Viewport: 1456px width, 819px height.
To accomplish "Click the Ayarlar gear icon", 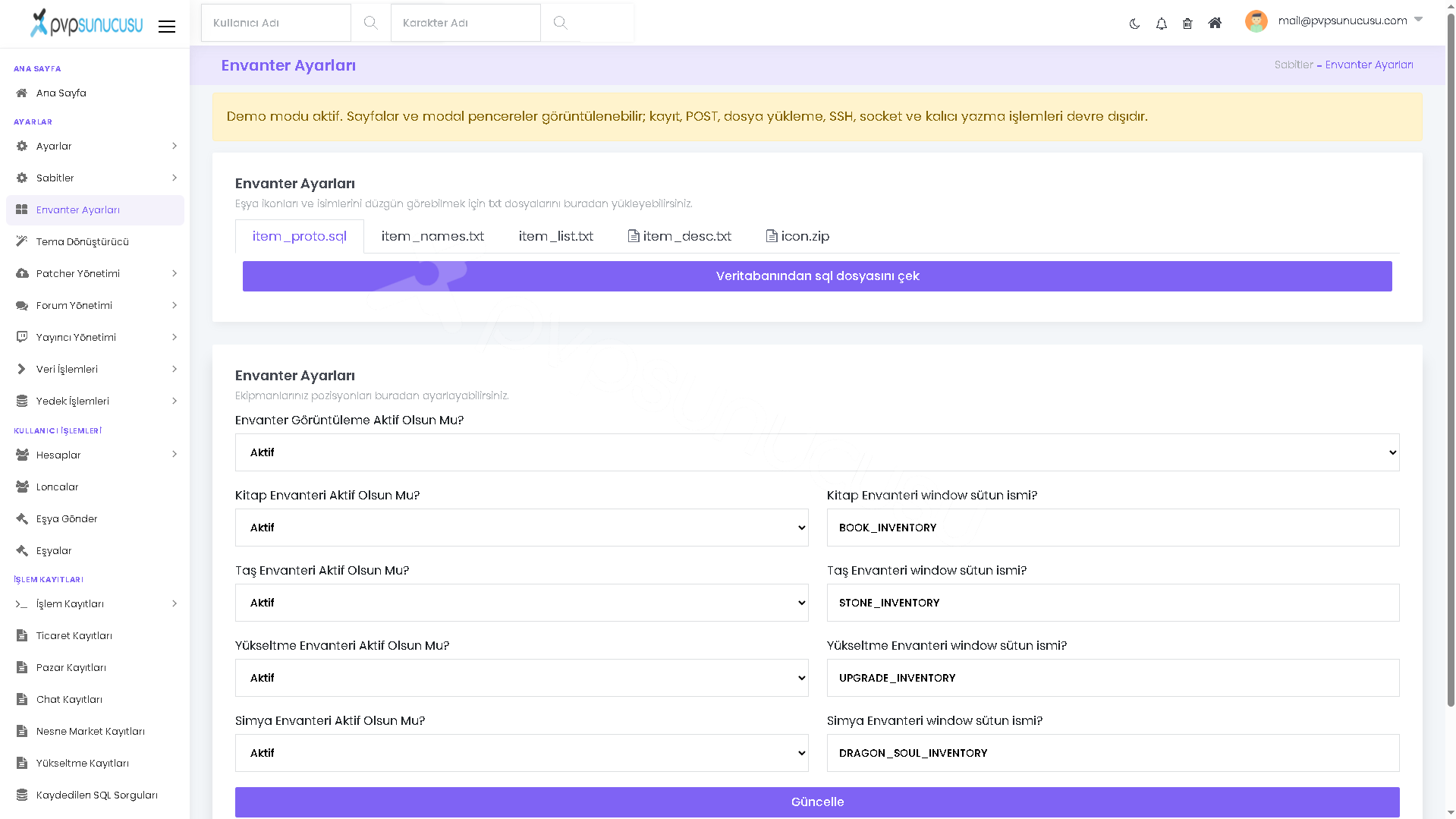I will point(22,146).
